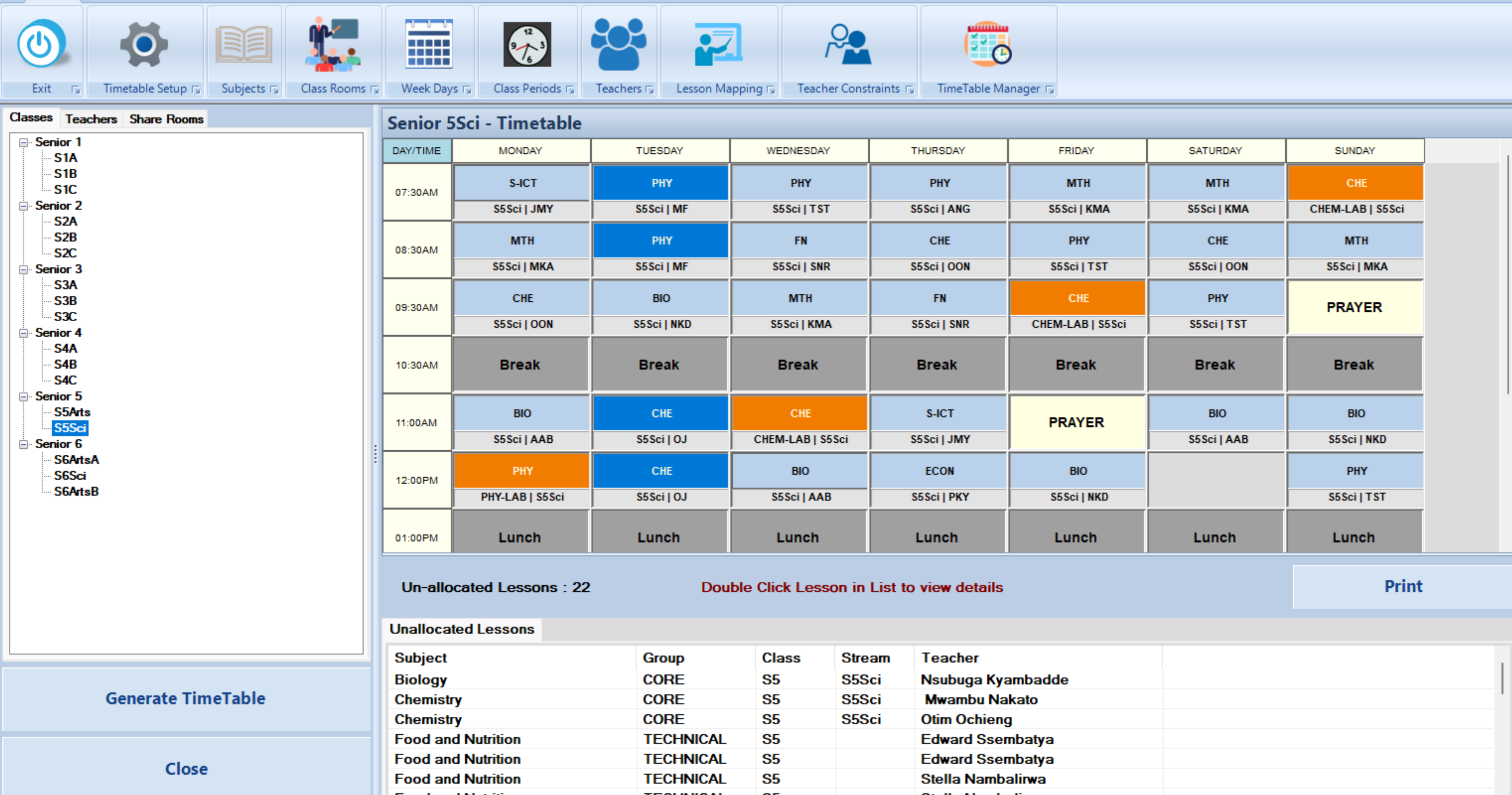Collapse the Senior 1 tree node
This screenshot has width=1512, height=795.
click(23, 143)
